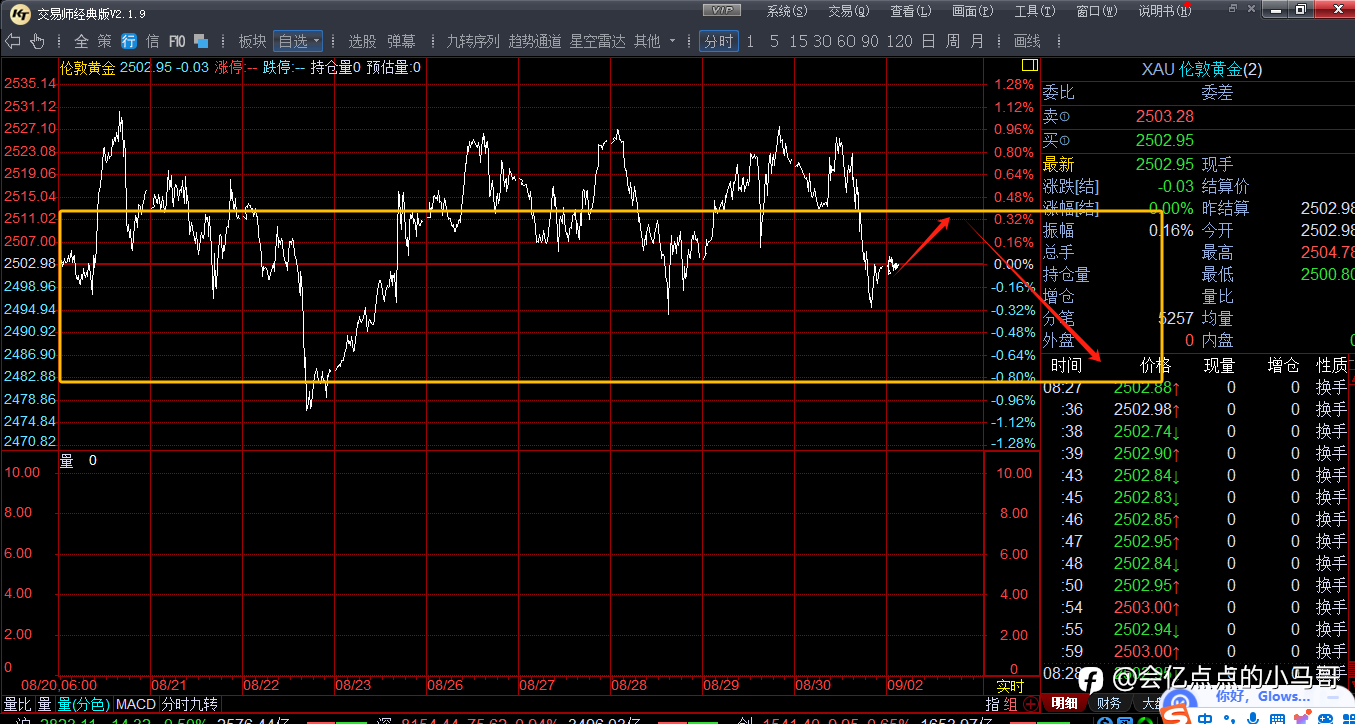Open the 星空雷达 radar feature
1355x724 pixels.
tap(598, 41)
